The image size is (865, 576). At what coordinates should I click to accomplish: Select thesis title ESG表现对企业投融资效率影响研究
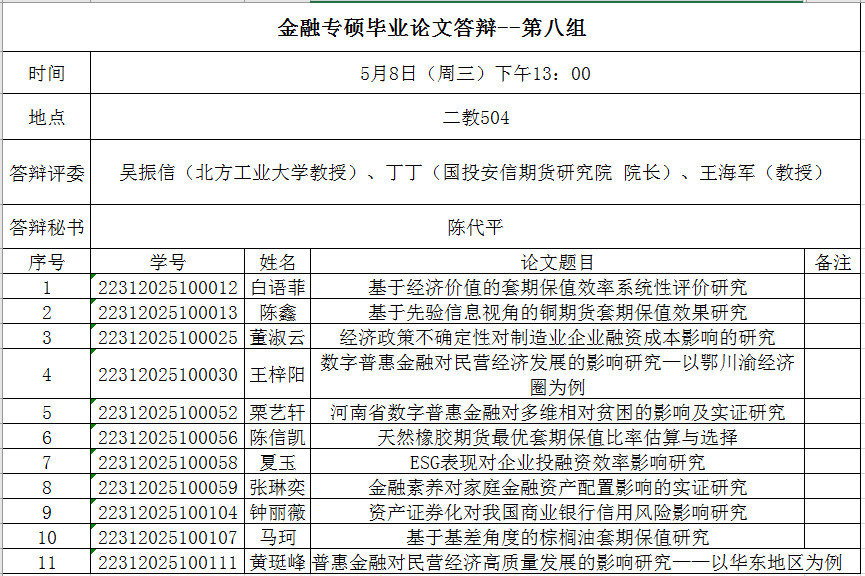[557, 462]
